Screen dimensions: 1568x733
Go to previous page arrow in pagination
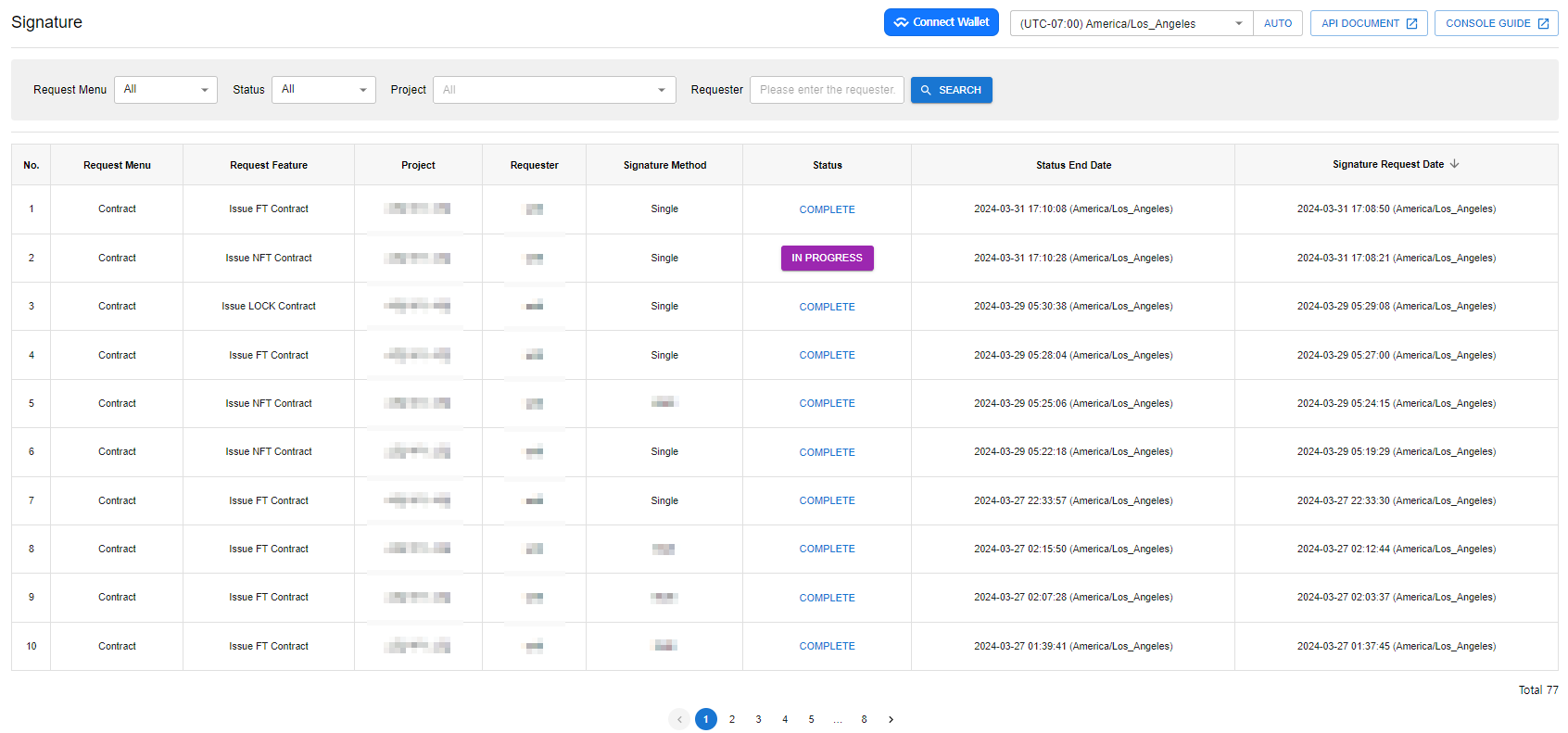click(x=679, y=719)
